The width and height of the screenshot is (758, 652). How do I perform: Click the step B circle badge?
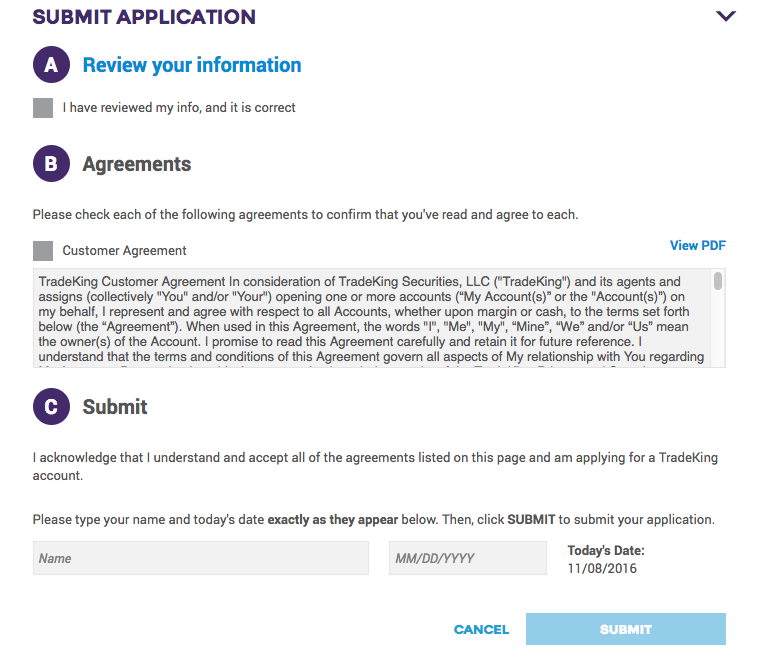pos(51,164)
